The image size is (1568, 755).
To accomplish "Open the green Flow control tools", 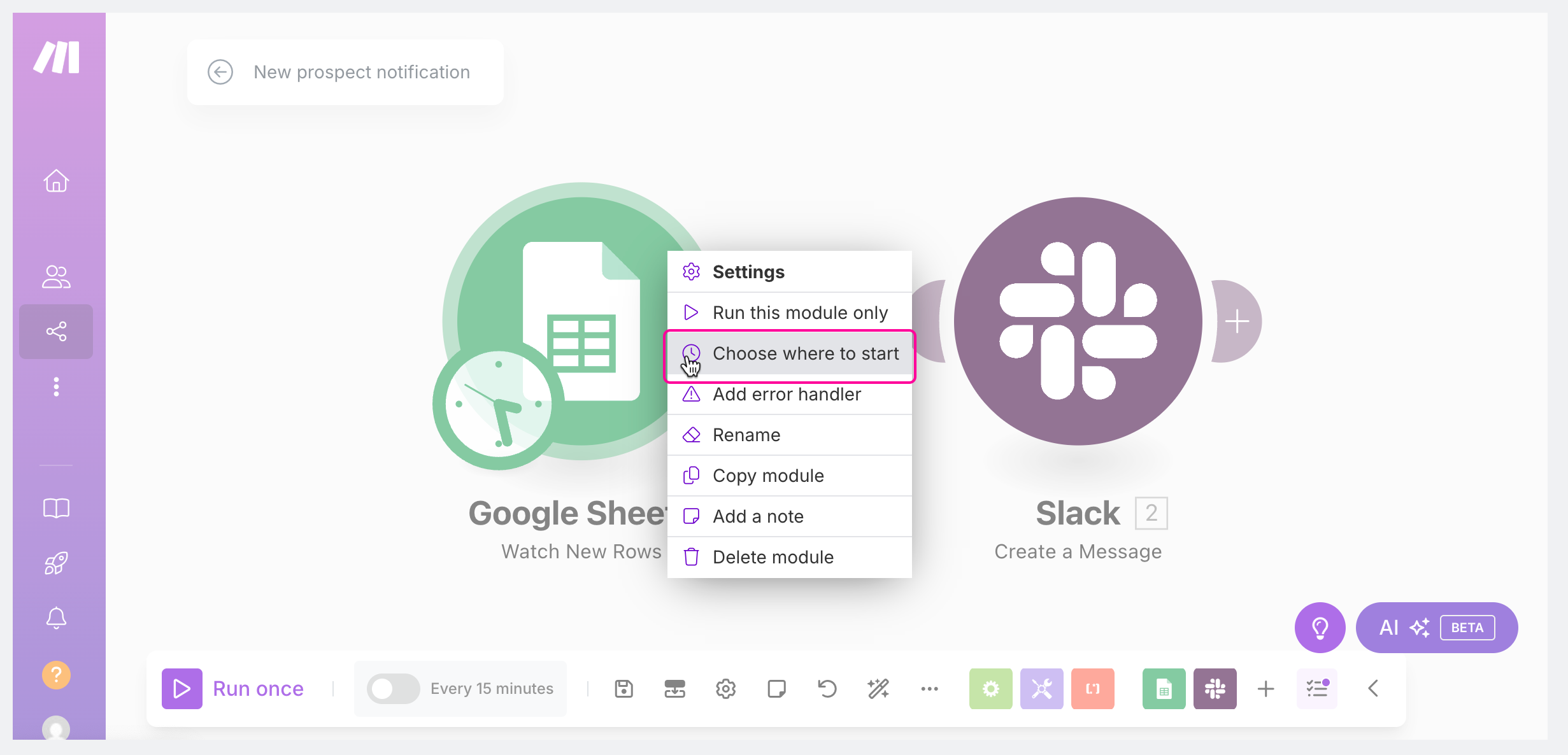I will point(991,689).
